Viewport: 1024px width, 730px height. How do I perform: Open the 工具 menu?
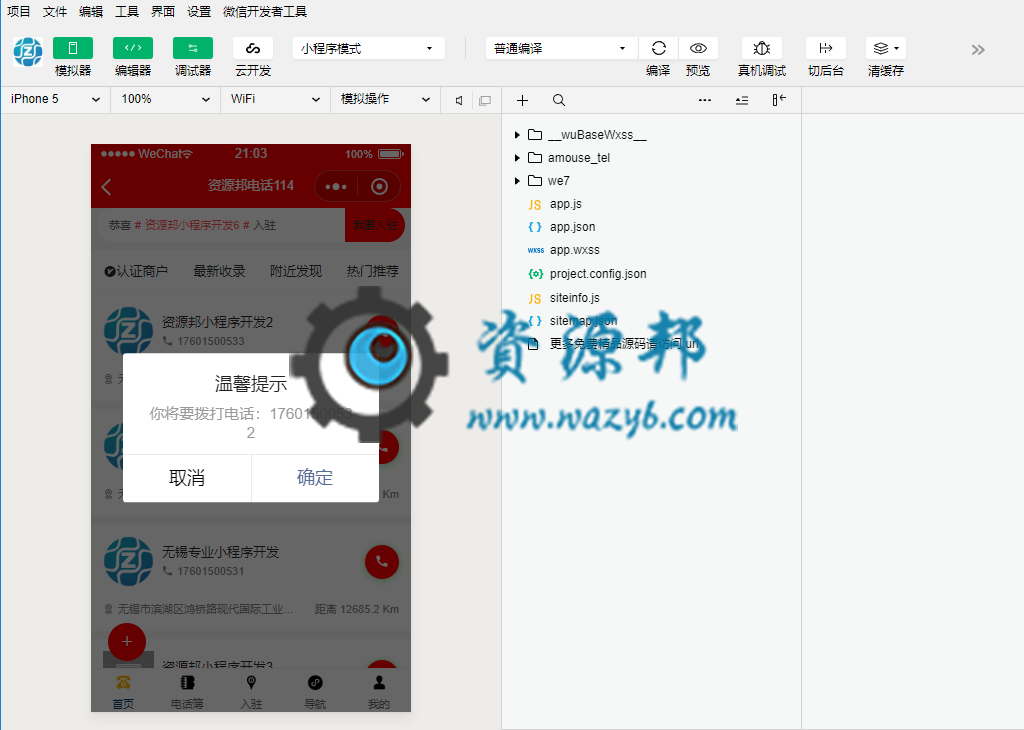click(x=127, y=11)
